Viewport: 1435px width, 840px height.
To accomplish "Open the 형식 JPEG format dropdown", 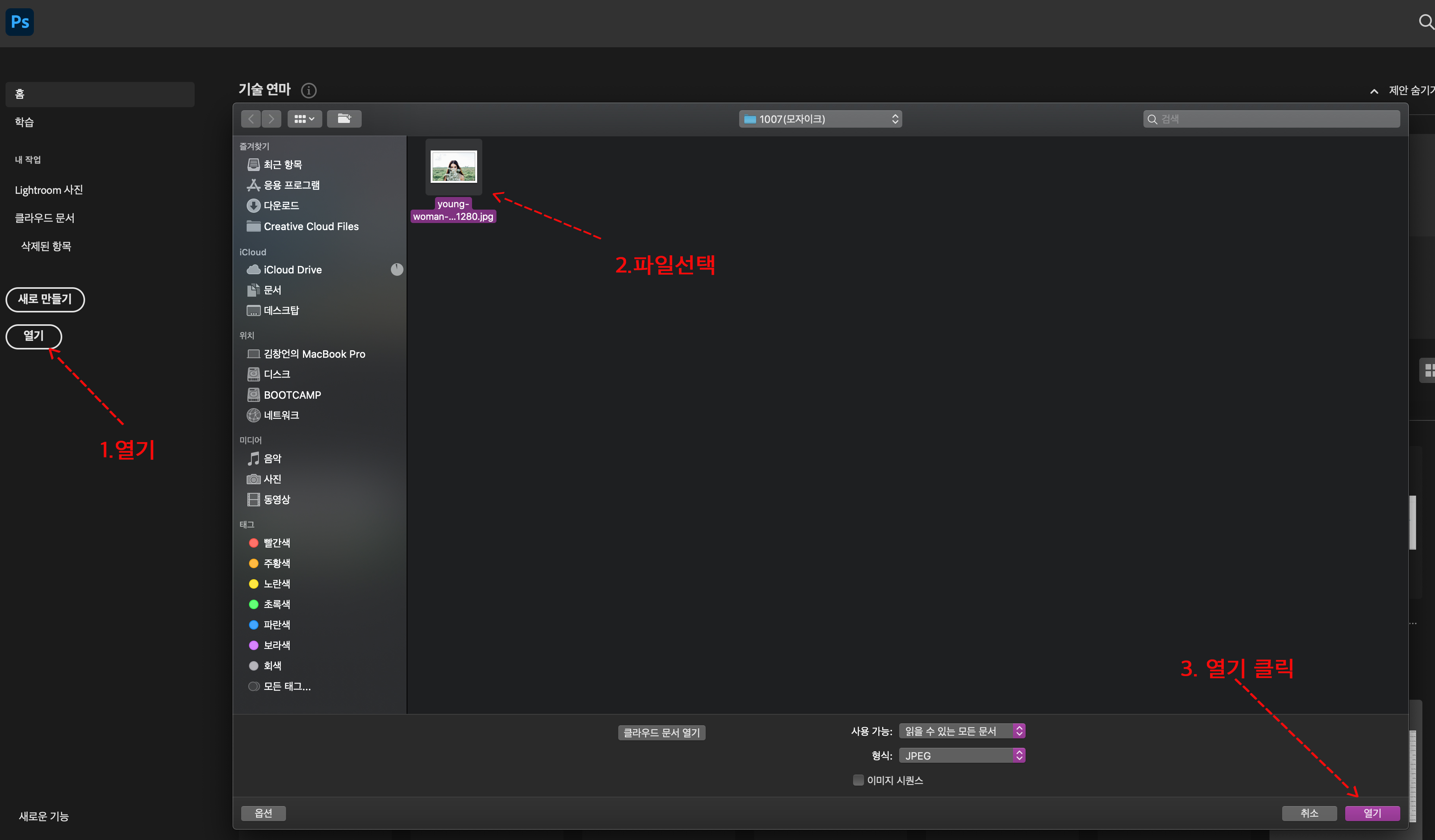I will 962,756.
